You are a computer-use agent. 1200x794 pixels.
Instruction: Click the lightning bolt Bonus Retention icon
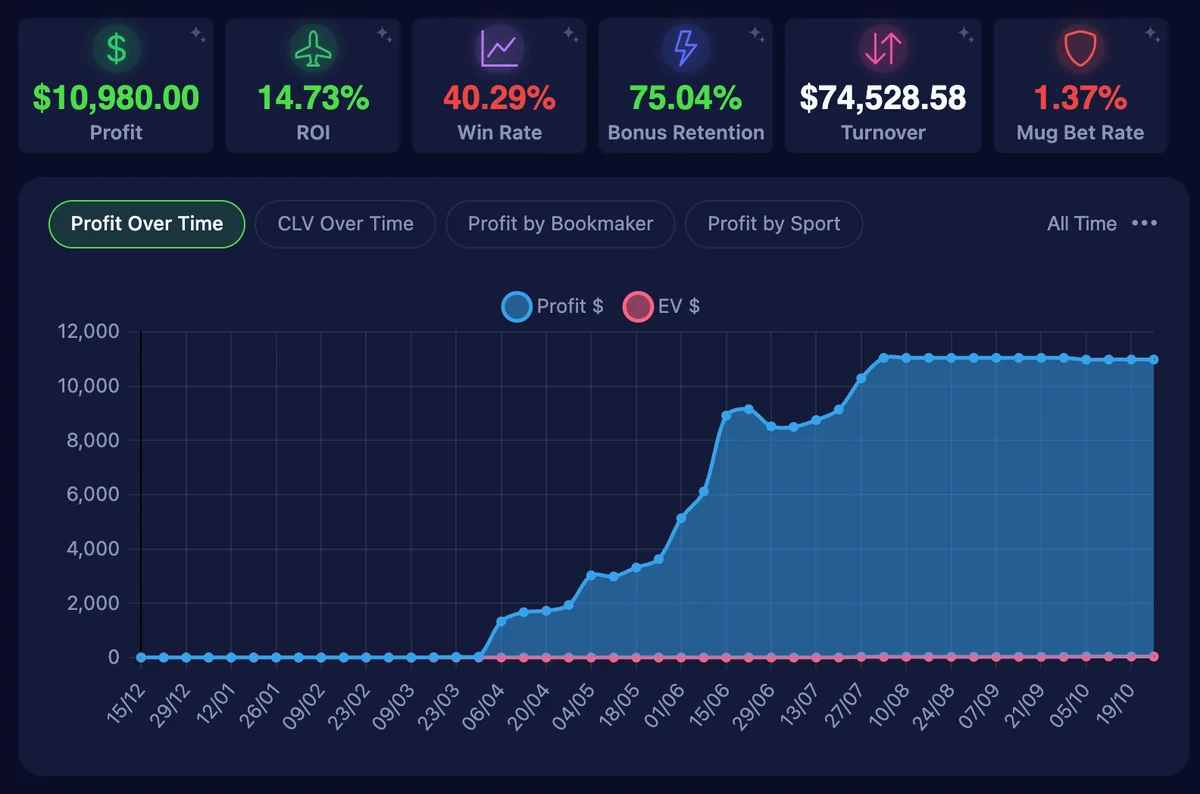coord(685,48)
